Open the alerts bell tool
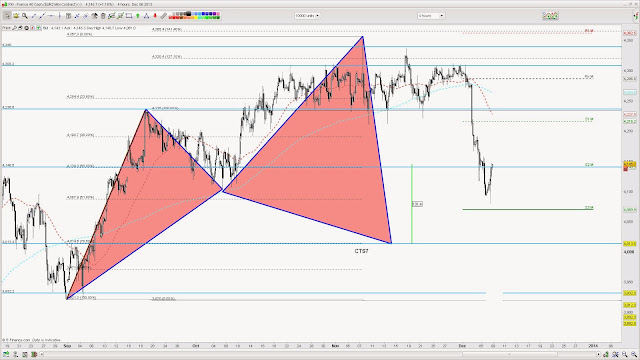Image resolution: width=640 pixels, height=360 pixels. (x=16, y=16)
